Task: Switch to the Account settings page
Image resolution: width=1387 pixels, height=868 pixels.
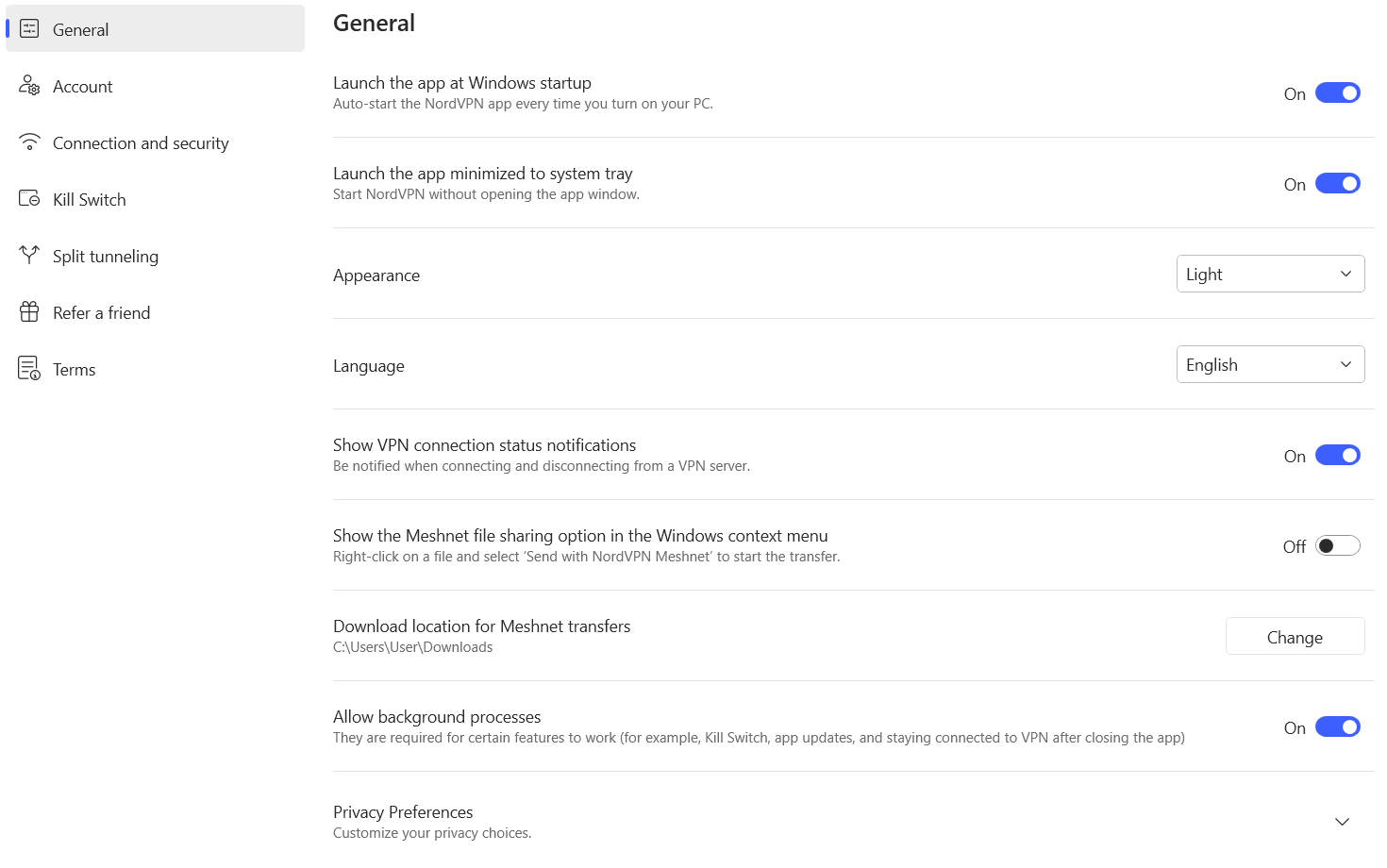Action: click(x=82, y=86)
